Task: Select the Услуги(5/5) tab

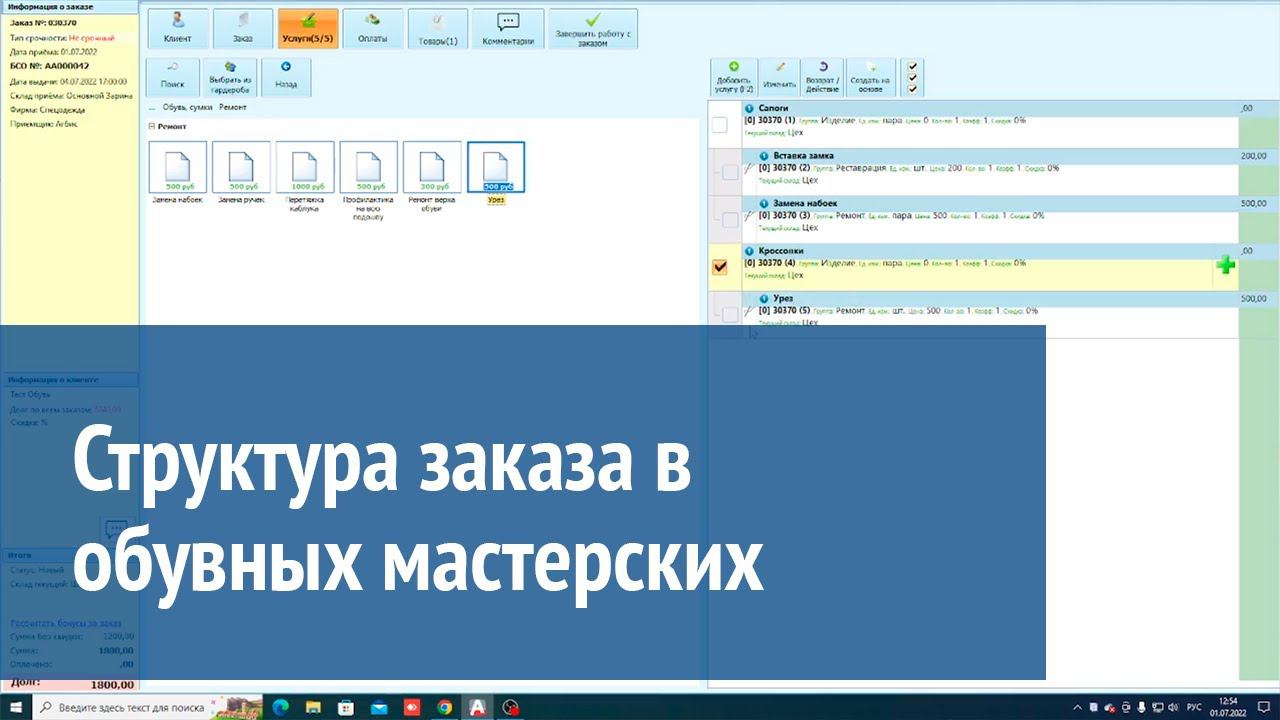Action: pyautogui.click(x=308, y=28)
